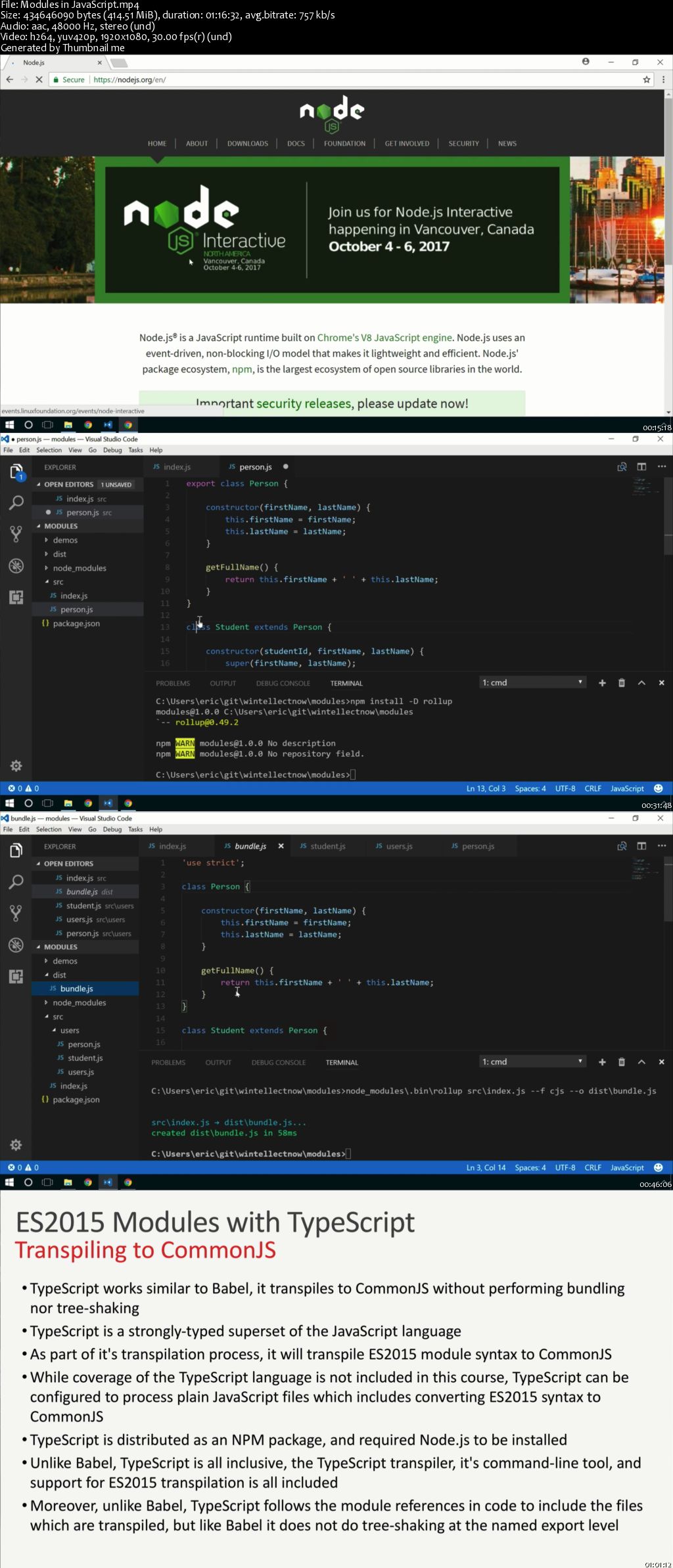673x1568 pixels.
Task: Close the bundle.js editor tab
Action: pyautogui.click(x=281, y=846)
